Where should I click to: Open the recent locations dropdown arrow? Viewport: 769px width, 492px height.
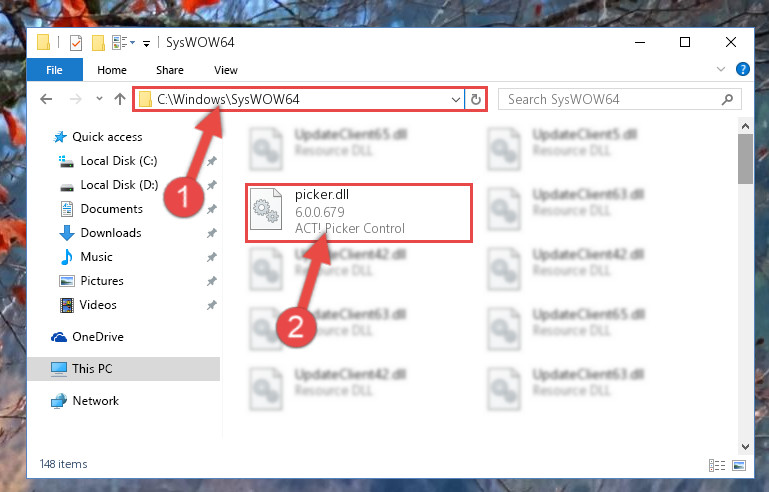pyautogui.click(x=99, y=99)
